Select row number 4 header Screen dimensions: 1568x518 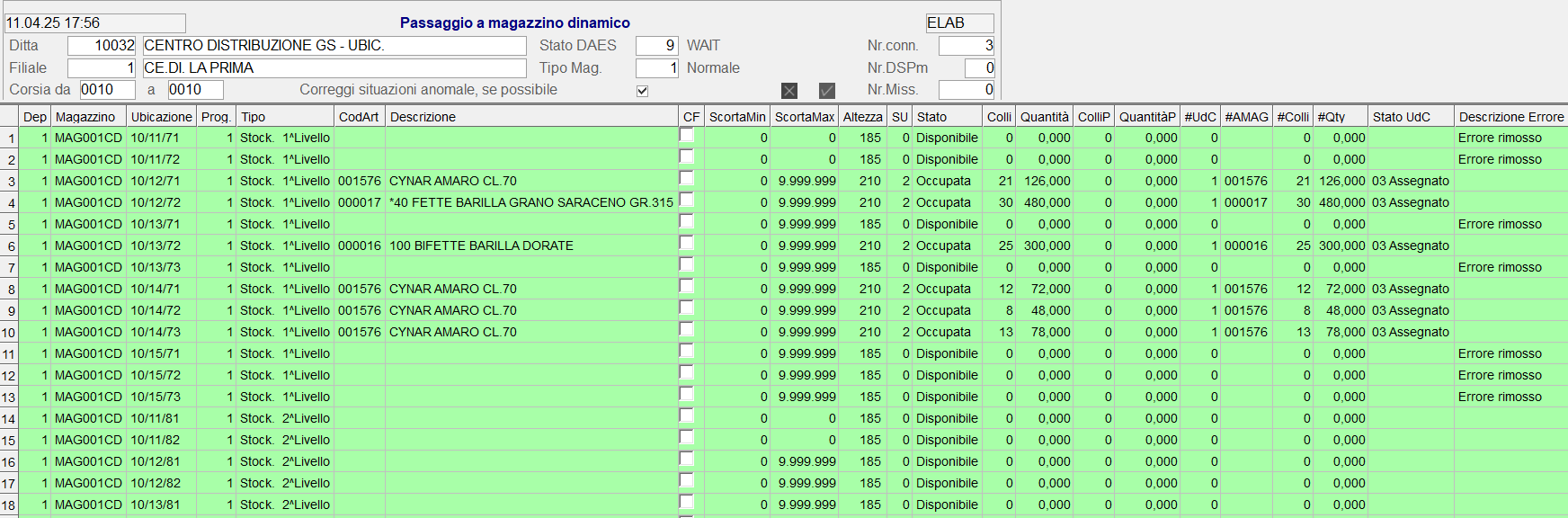pos(10,203)
